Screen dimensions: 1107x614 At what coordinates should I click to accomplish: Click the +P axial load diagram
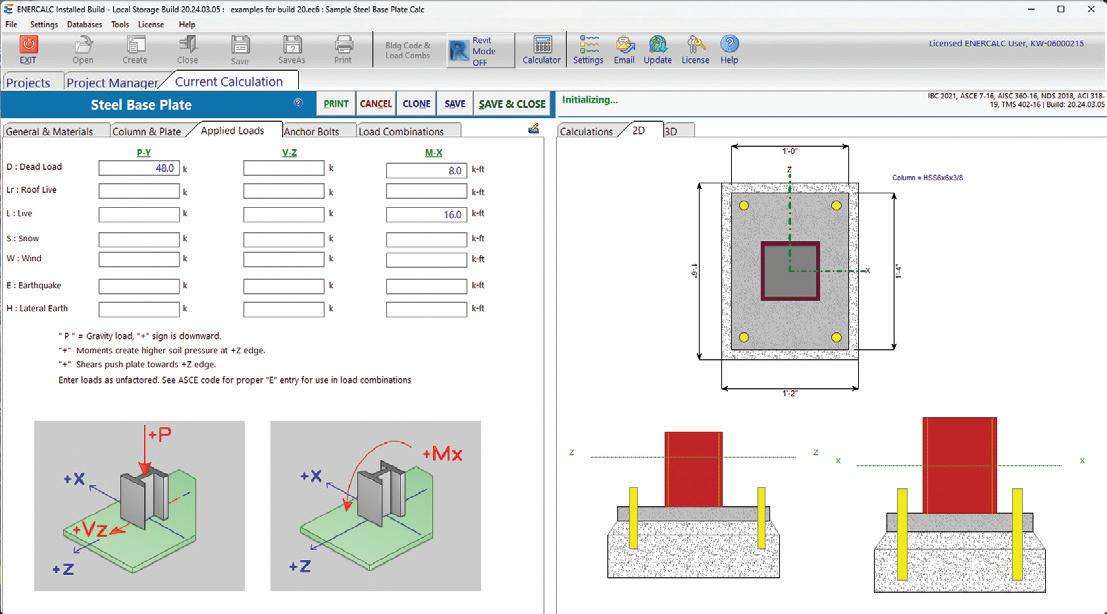pyautogui.click(x=139, y=506)
